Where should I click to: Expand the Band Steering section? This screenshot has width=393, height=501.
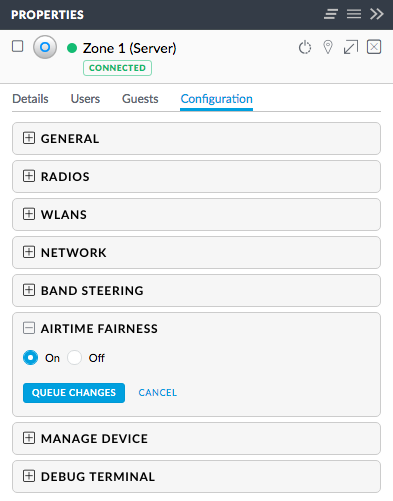pos(29,290)
